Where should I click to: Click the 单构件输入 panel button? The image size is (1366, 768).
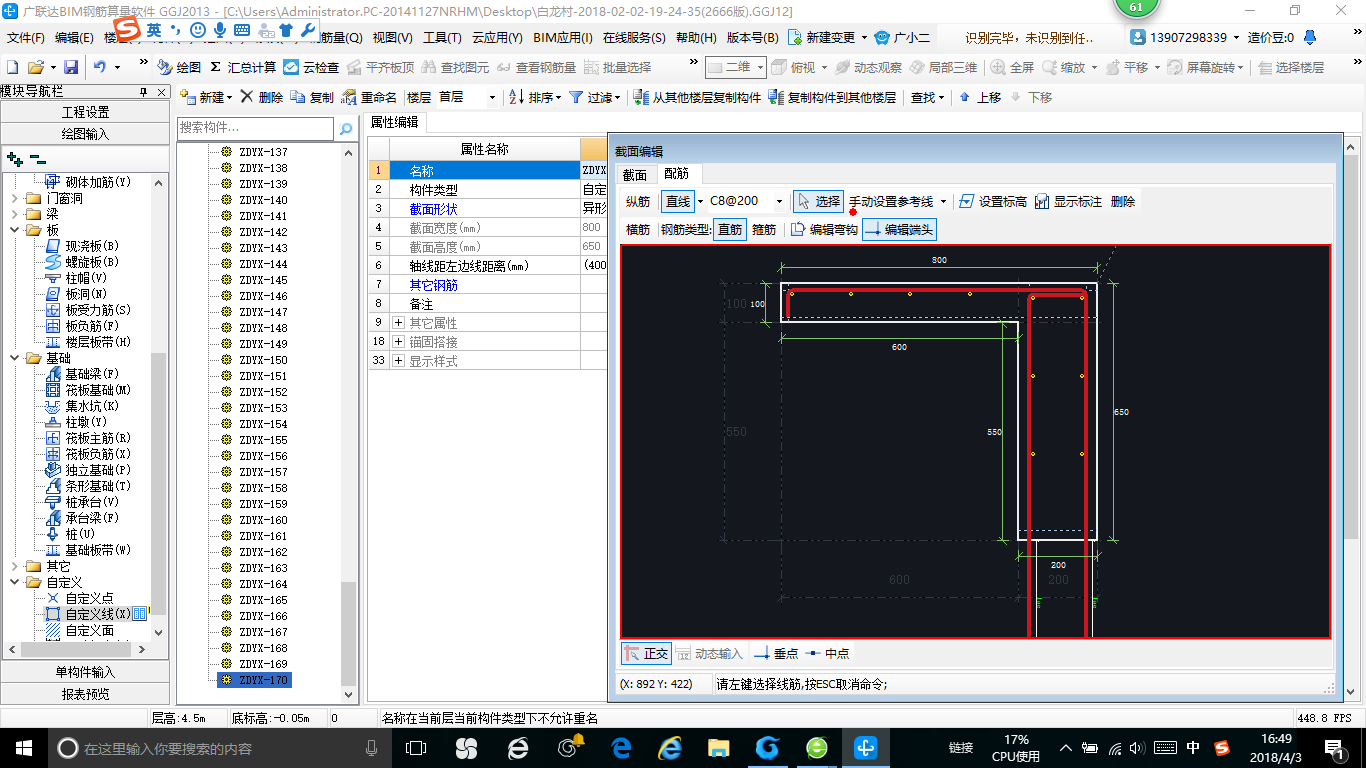pos(85,672)
